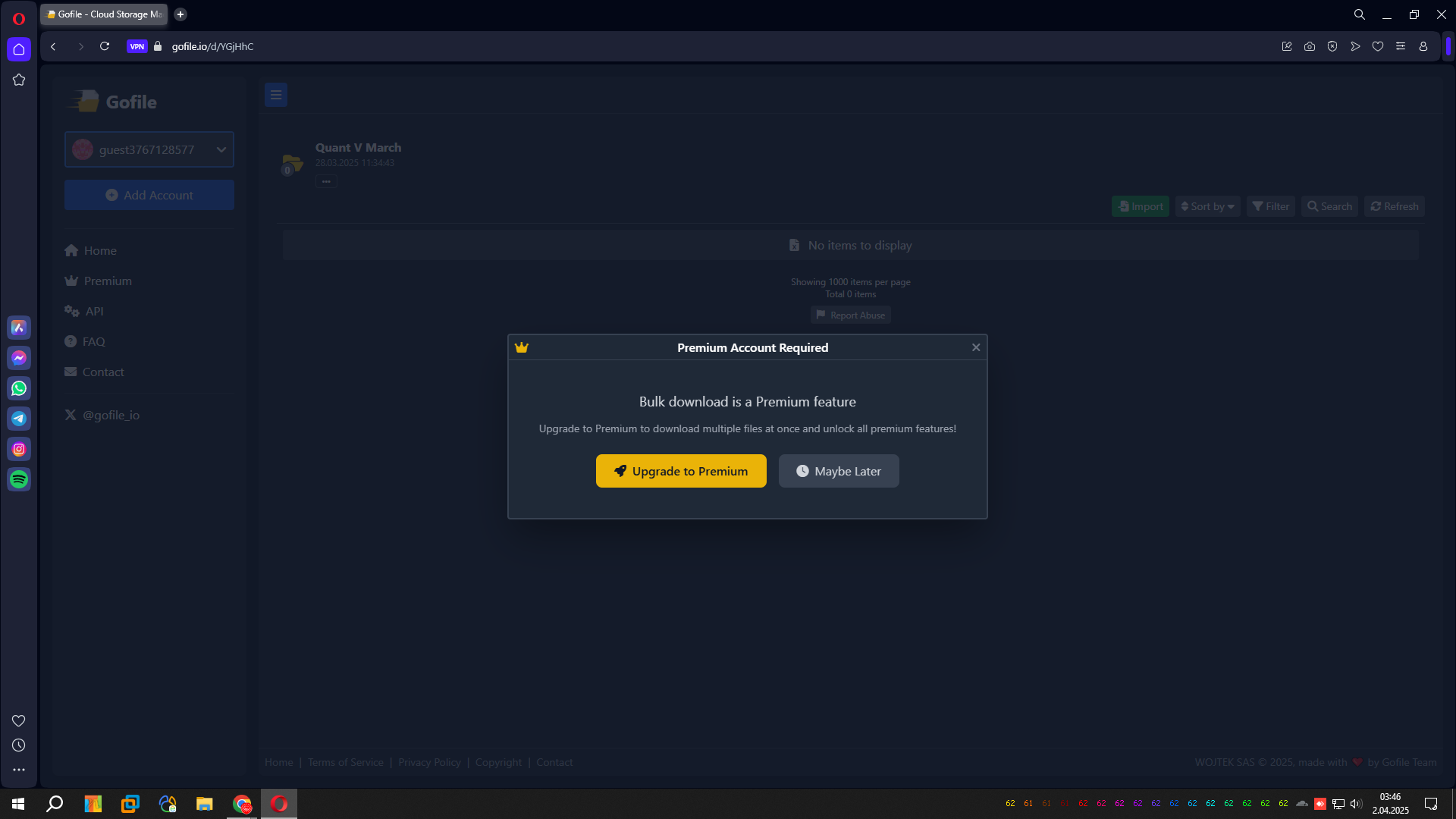The image size is (1456, 819).
Task: Click the edit page icon in the address bar
Action: pos(1287,46)
